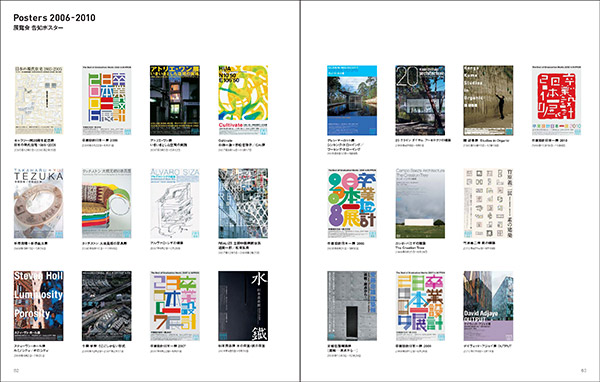Open the アトリエ・ワン night street poster
600x382 pixels.
click(x=175, y=100)
